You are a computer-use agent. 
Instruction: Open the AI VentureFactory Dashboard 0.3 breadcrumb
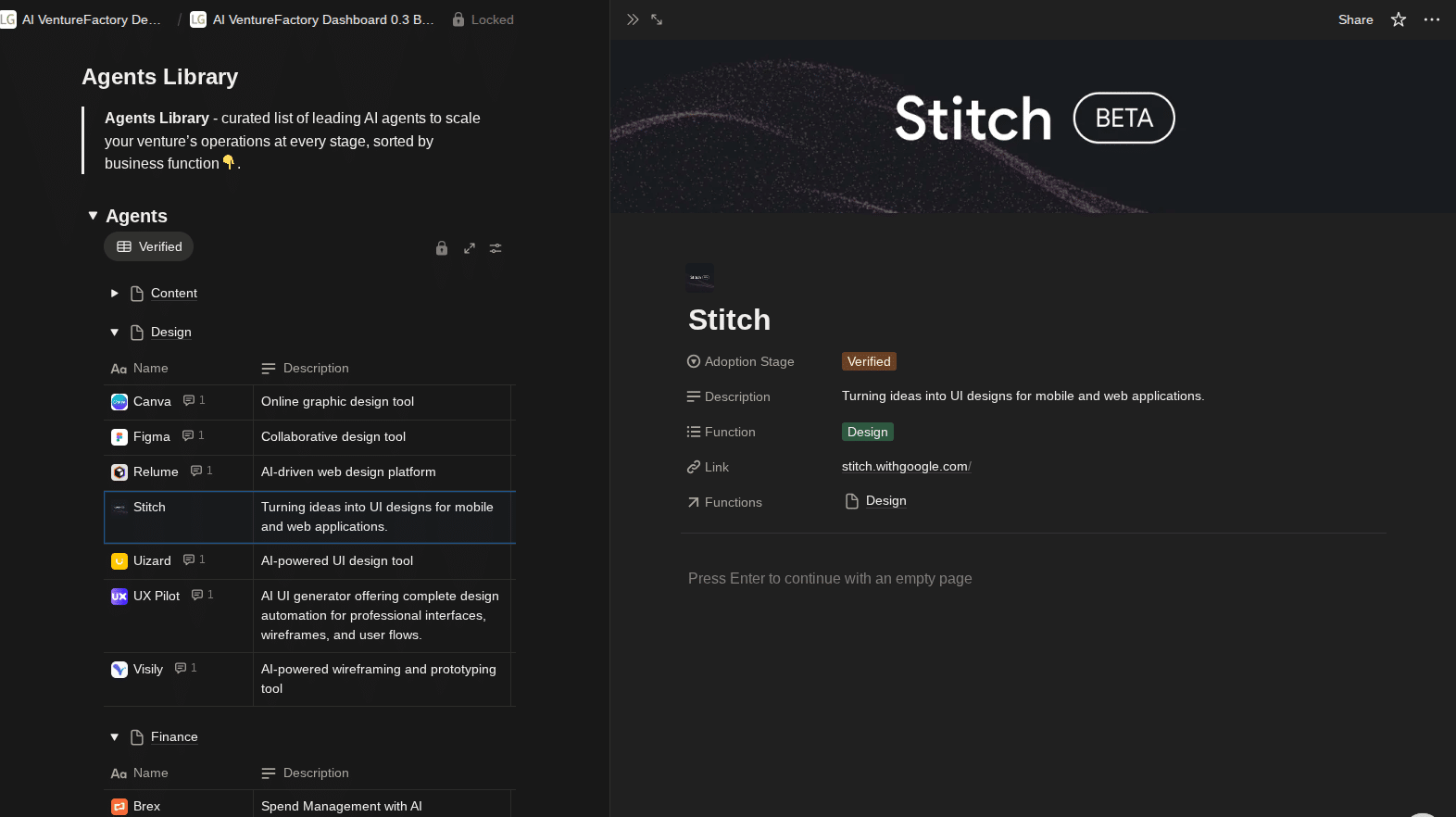click(x=313, y=19)
